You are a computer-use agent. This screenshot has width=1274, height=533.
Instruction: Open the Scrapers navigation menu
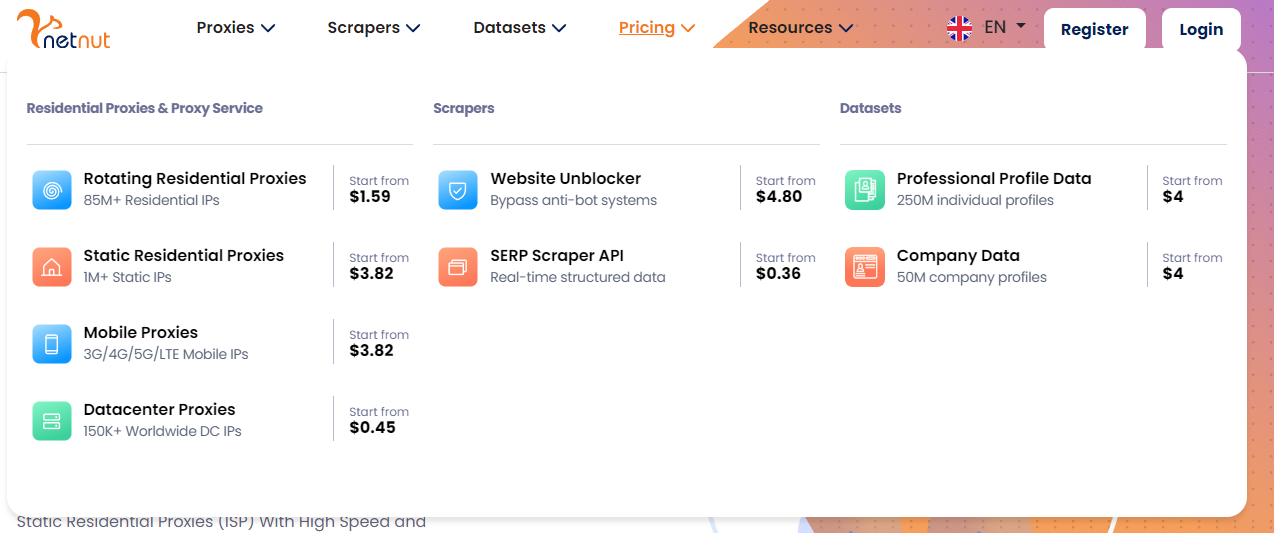[374, 28]
